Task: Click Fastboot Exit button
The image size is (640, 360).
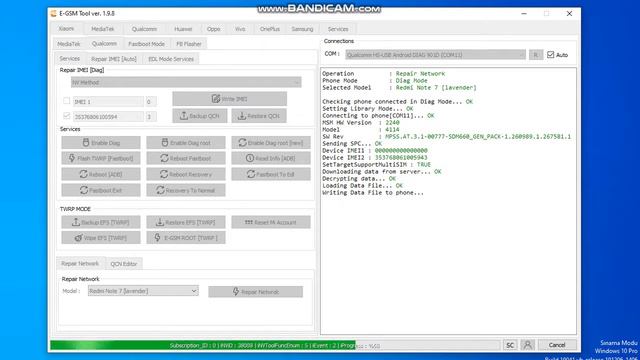Action: [101, 190]
